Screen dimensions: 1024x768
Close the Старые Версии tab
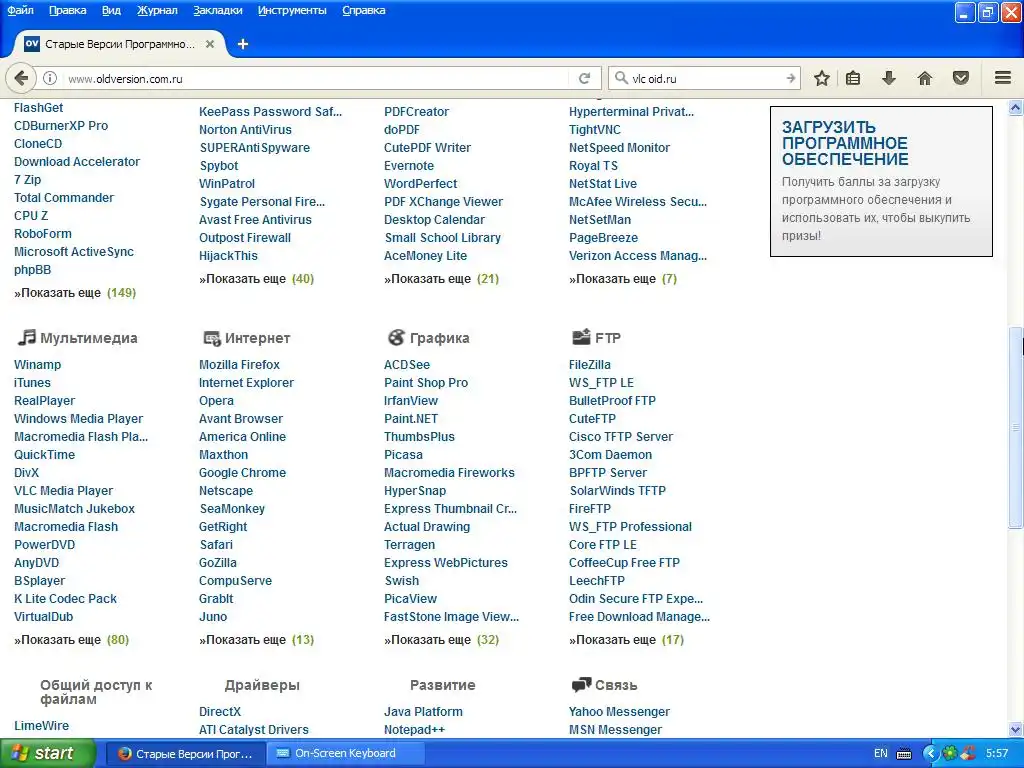click(210, 44)
